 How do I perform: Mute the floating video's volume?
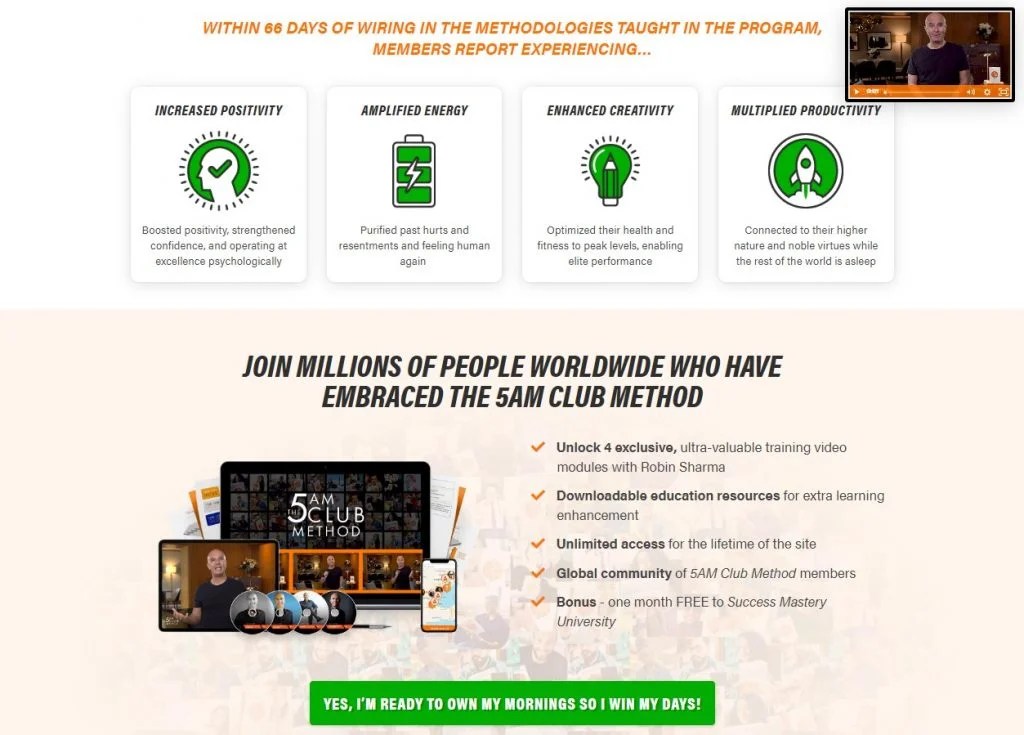pyautogui.click(x=970, y=92)
